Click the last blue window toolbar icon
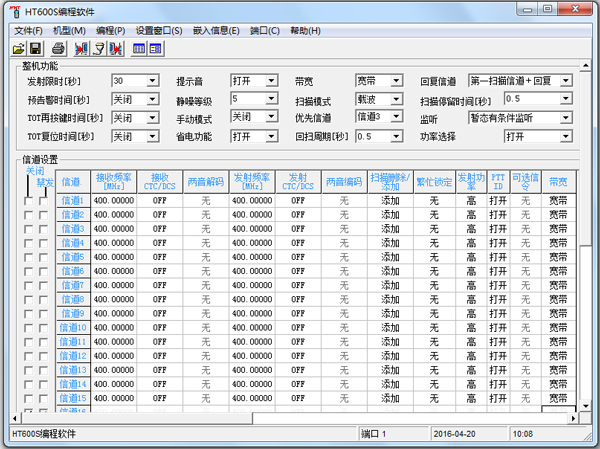Image resolution: width=600 pixels, height=449 pixels. pyautogui.click(x=156, y=48)
